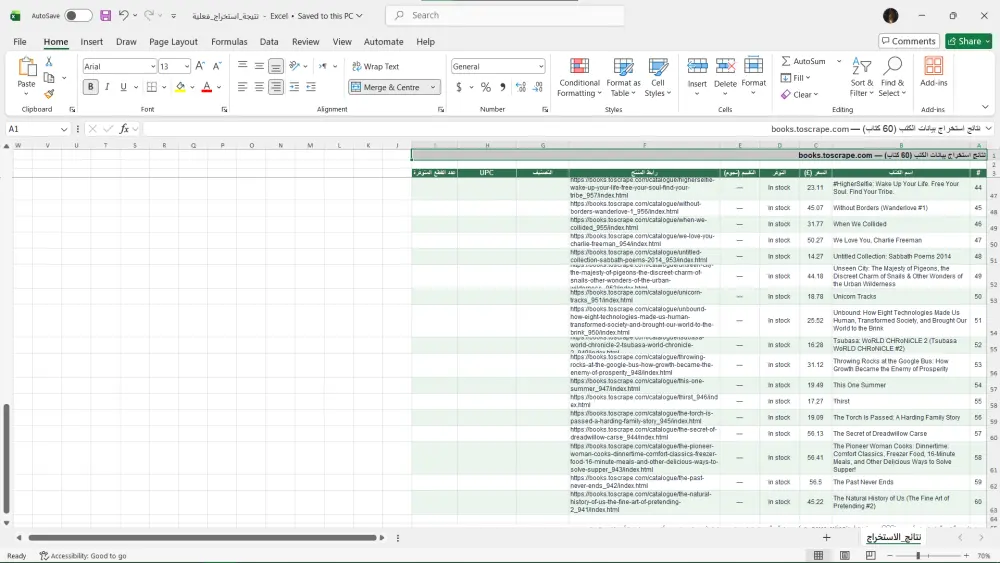
Task: Click AutoSum button
Action: 804,61
